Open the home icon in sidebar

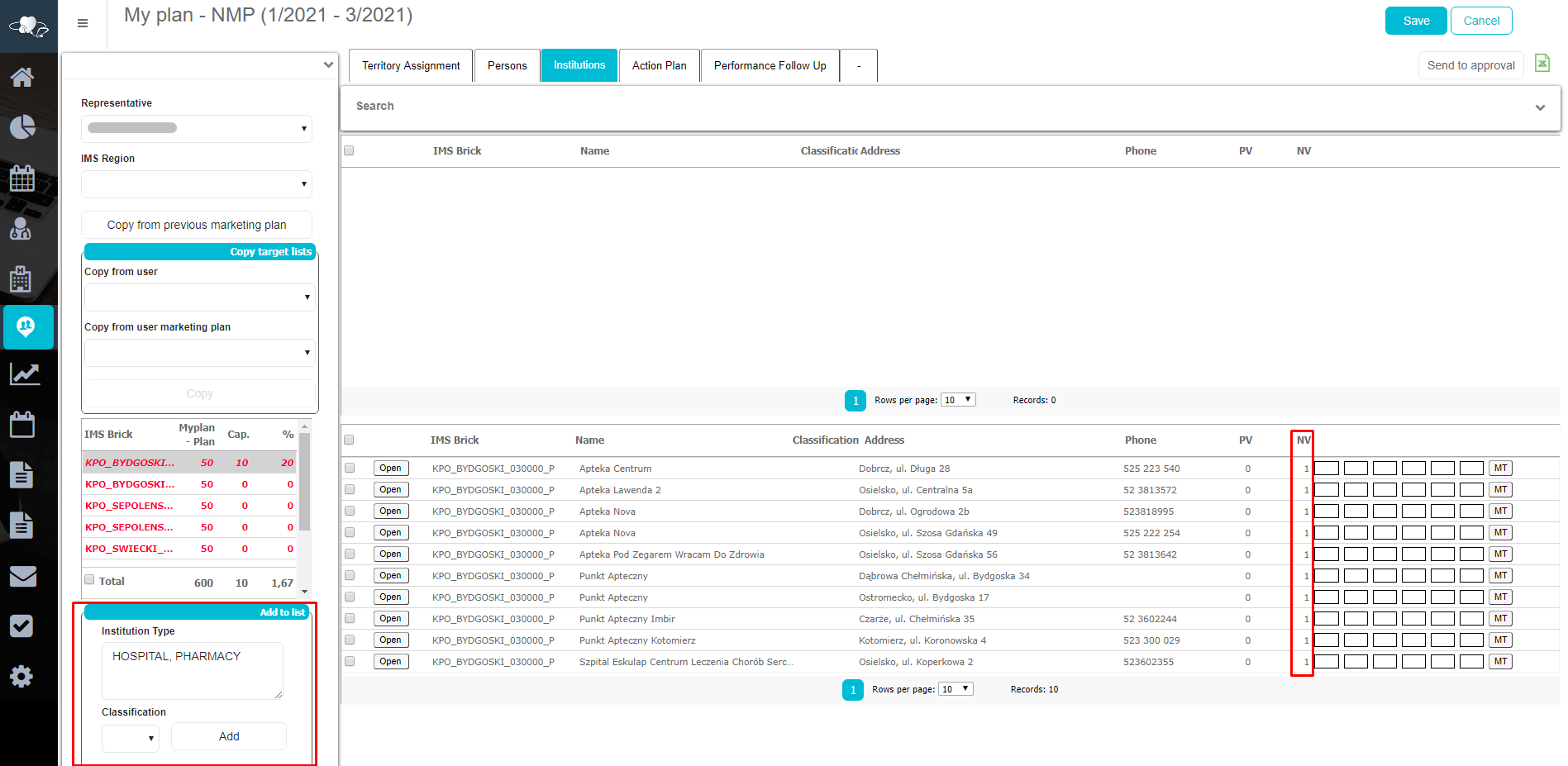click(x=22, y=78)
